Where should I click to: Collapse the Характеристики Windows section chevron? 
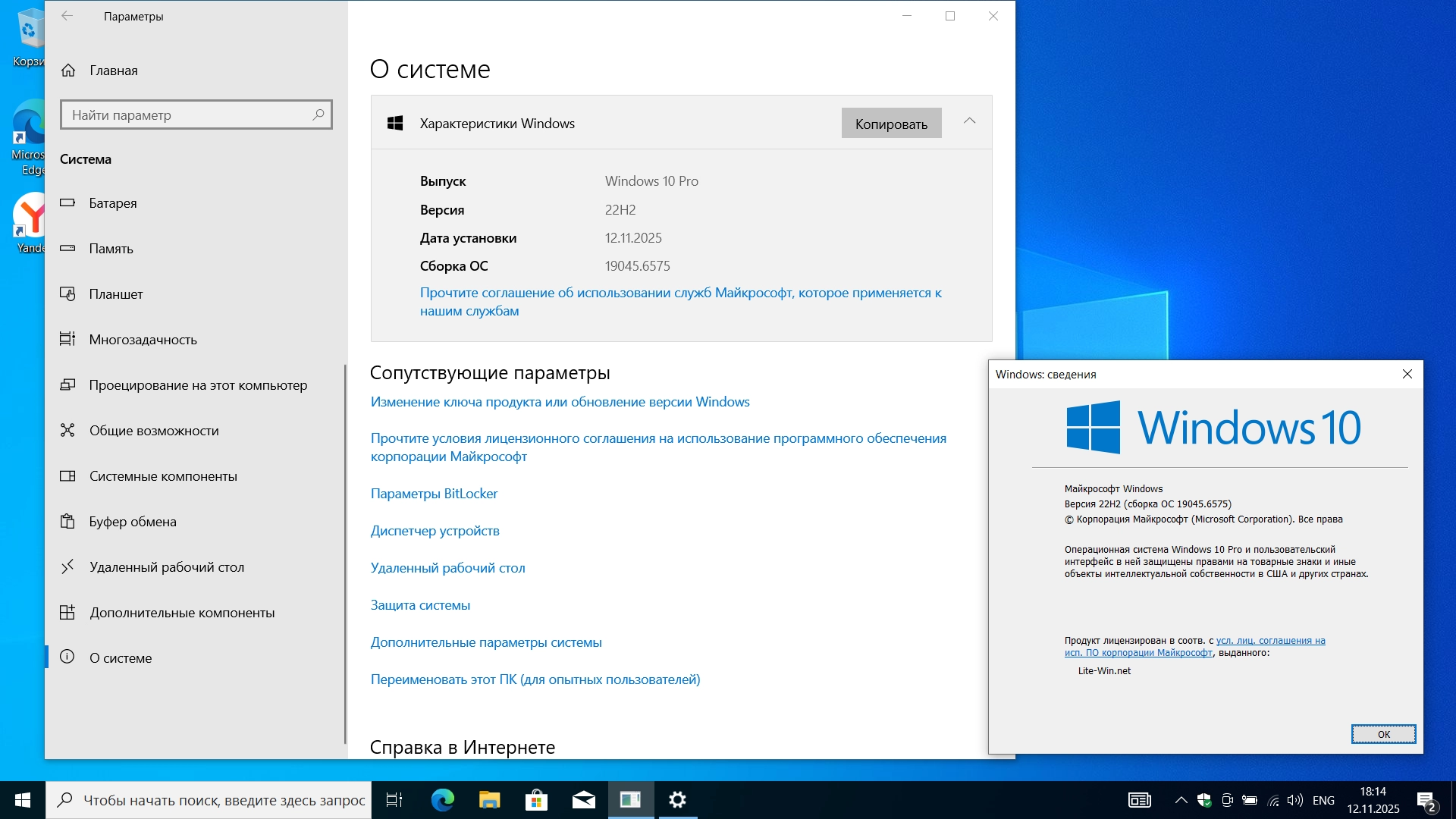969,121
